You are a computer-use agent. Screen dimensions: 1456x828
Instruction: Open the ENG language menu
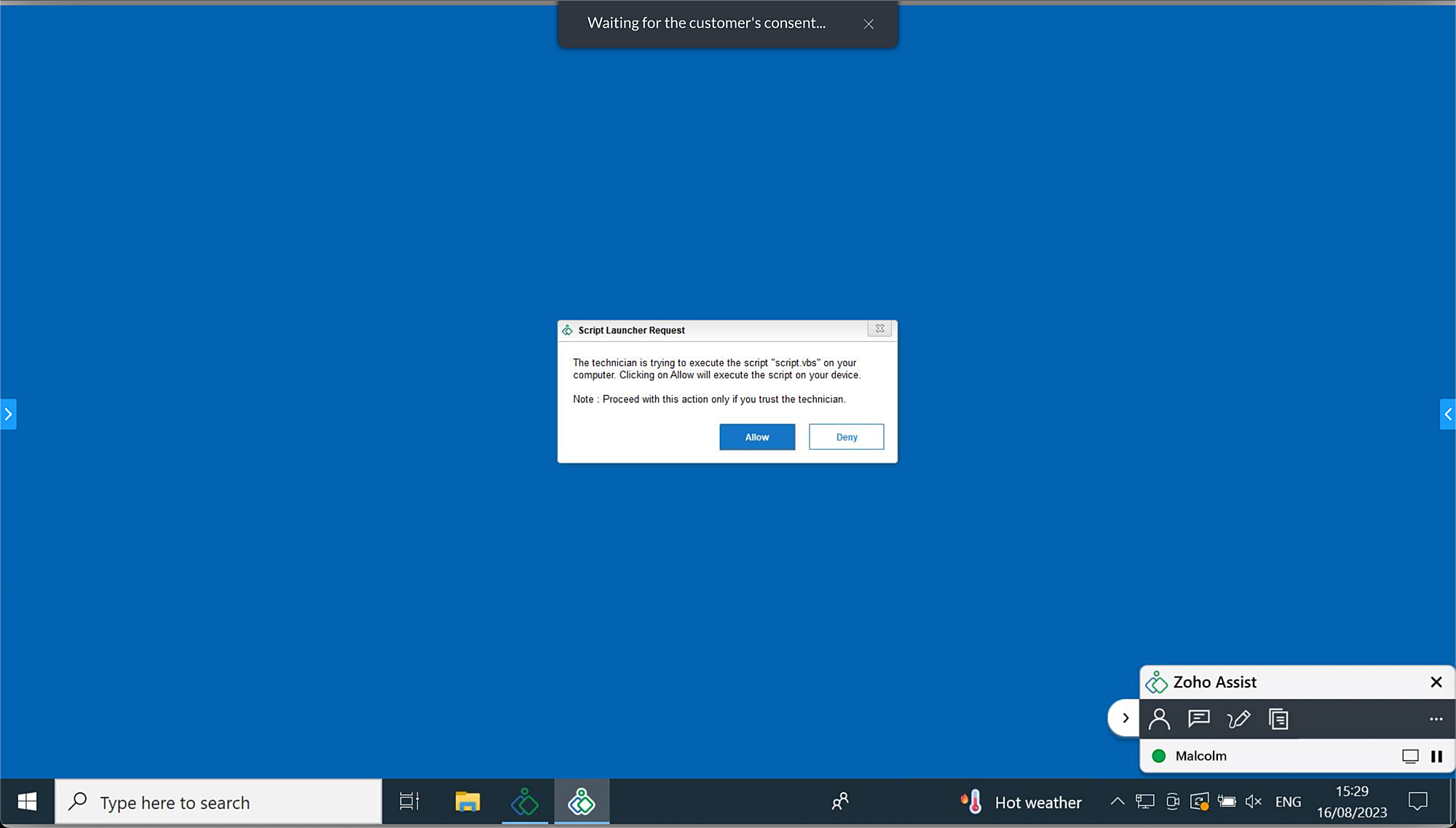coord(1288,801)
